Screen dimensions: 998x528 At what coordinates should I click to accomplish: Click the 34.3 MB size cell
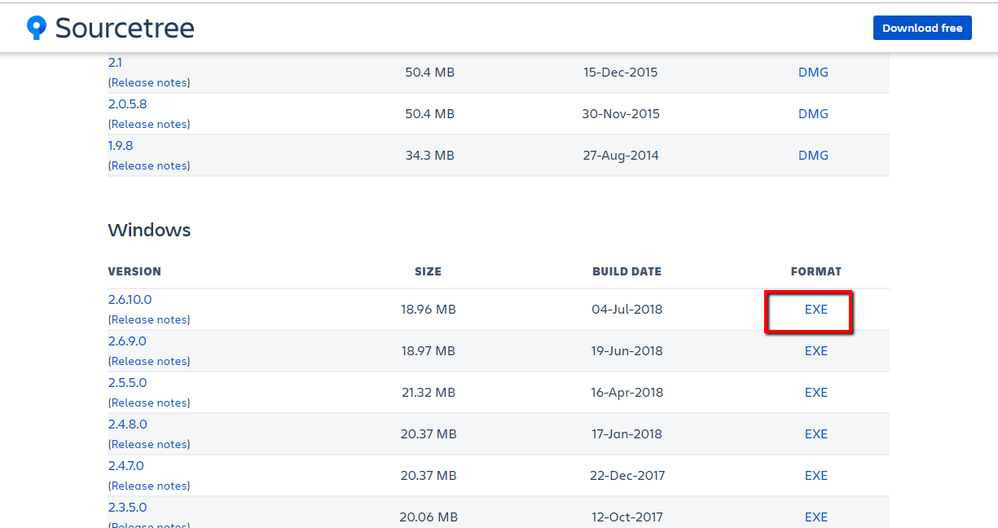pyautogui.click(x=430, y=155)
